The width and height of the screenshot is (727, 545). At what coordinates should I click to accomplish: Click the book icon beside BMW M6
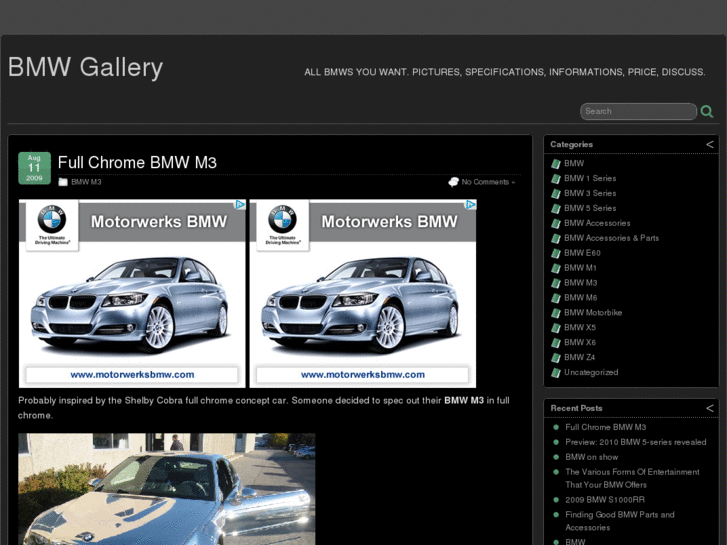(556, 298)
